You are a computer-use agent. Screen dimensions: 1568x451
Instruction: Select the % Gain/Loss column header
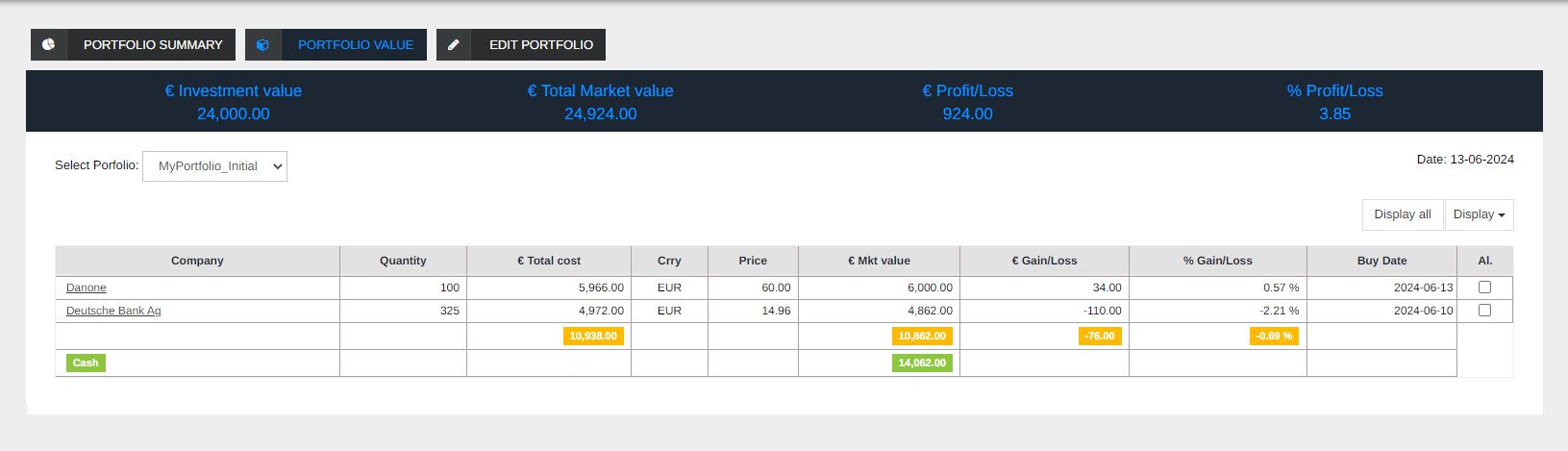click(x=1217, y=261)
